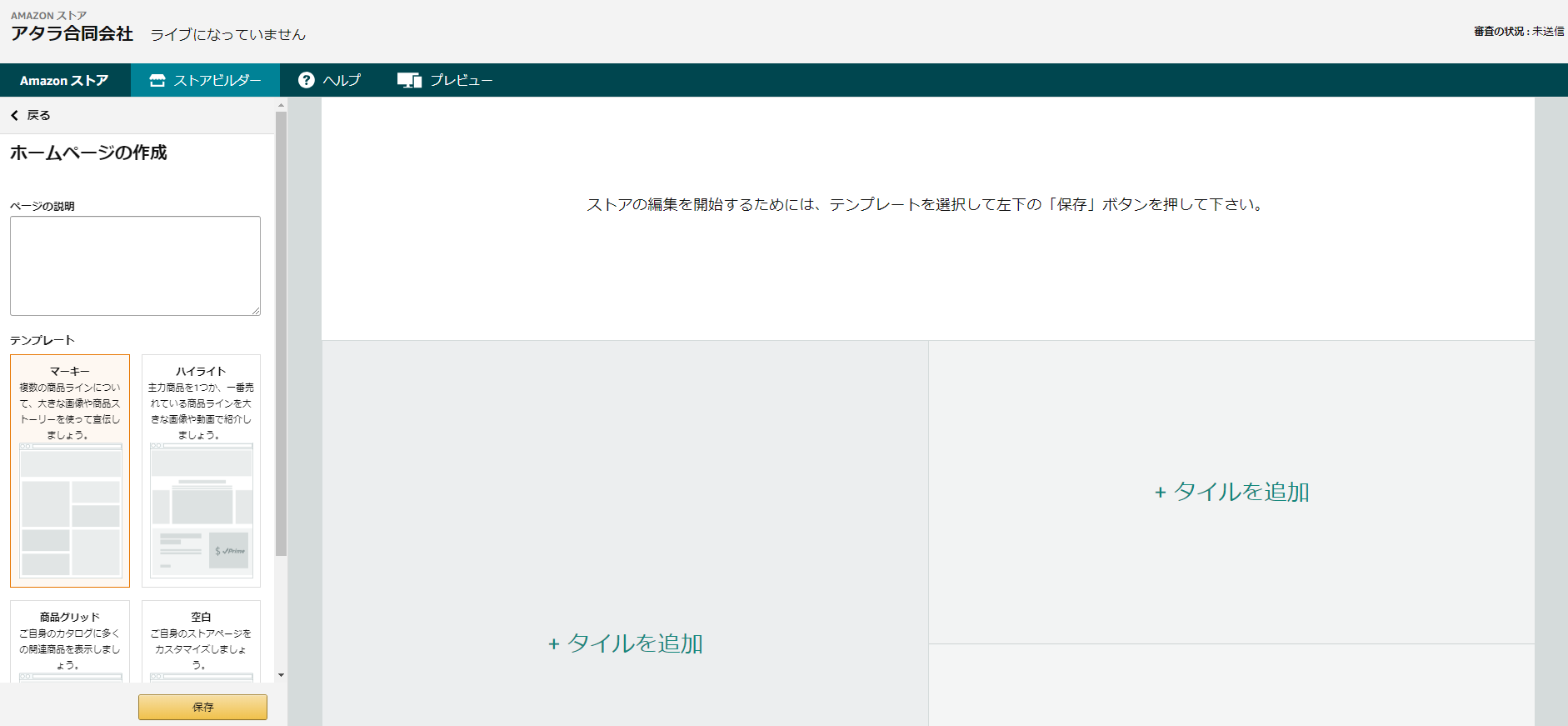The width and height of the screenshot is (1568, 726).
Task: Click the back chevron icon beside 戻る
Action: (14, 115)
